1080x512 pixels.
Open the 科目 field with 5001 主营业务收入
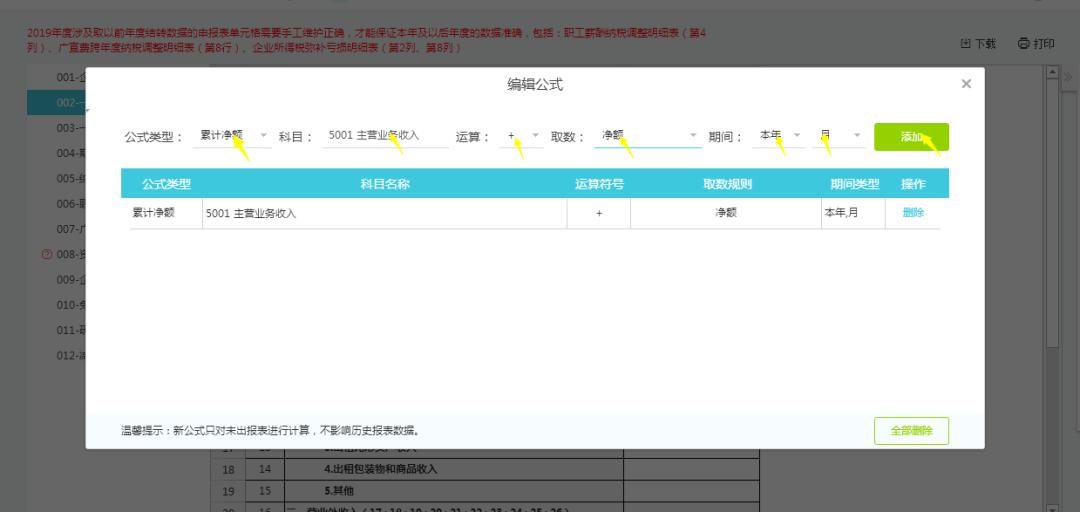(384, 136)
